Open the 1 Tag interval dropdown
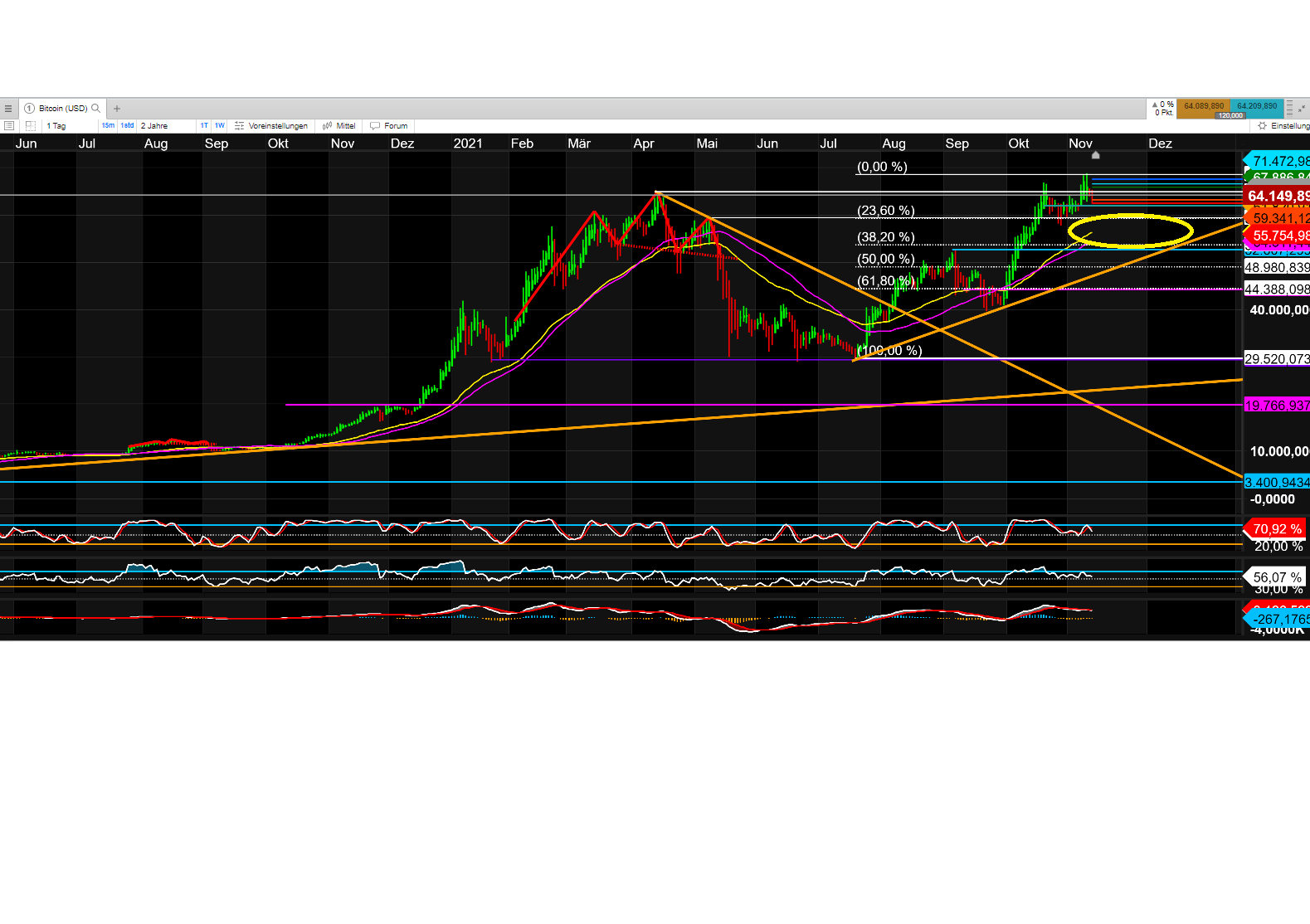Viewport: 1310px width, 924px height. click(56, 126)
